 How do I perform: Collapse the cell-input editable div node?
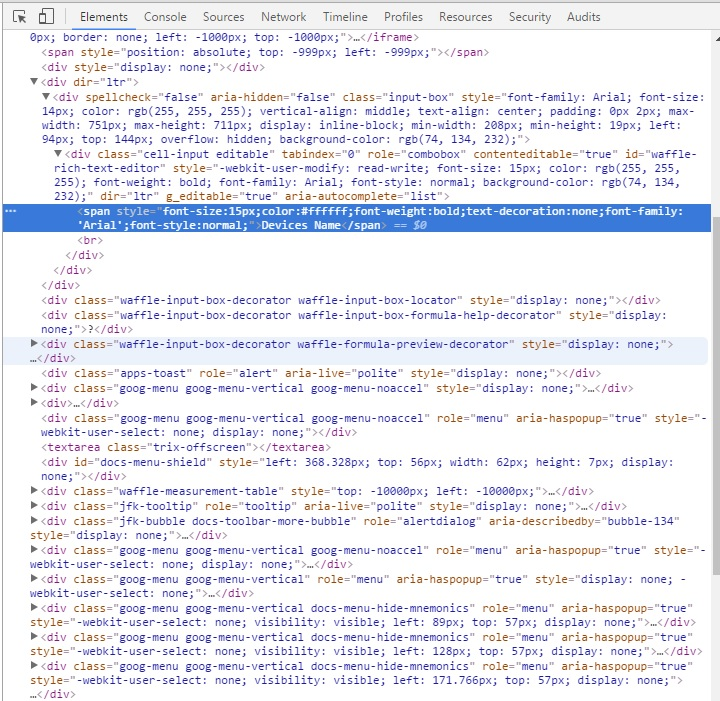[58, 153]
